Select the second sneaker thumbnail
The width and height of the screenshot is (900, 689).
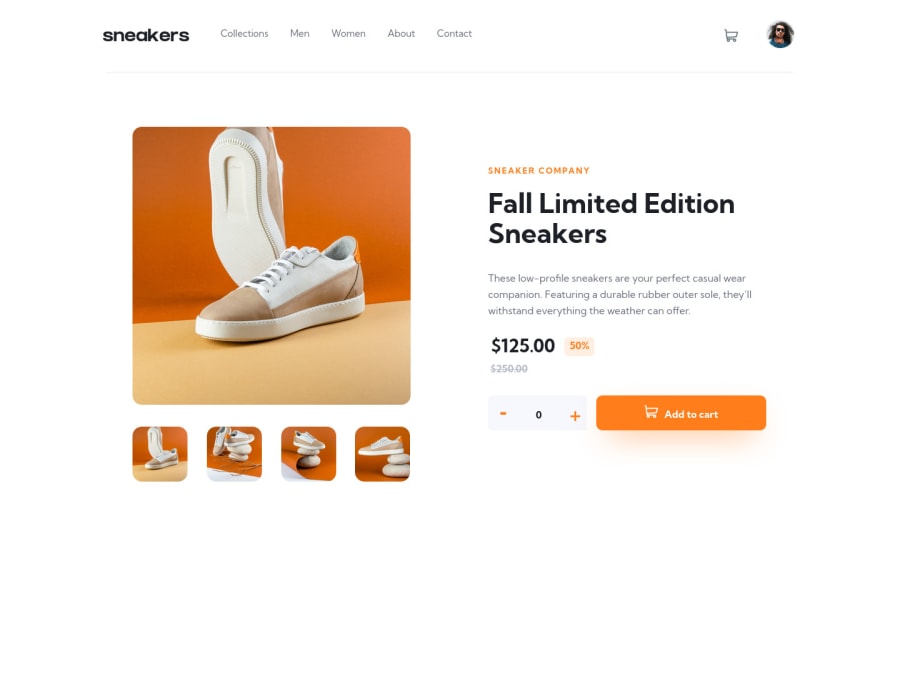tap(234, 454)
